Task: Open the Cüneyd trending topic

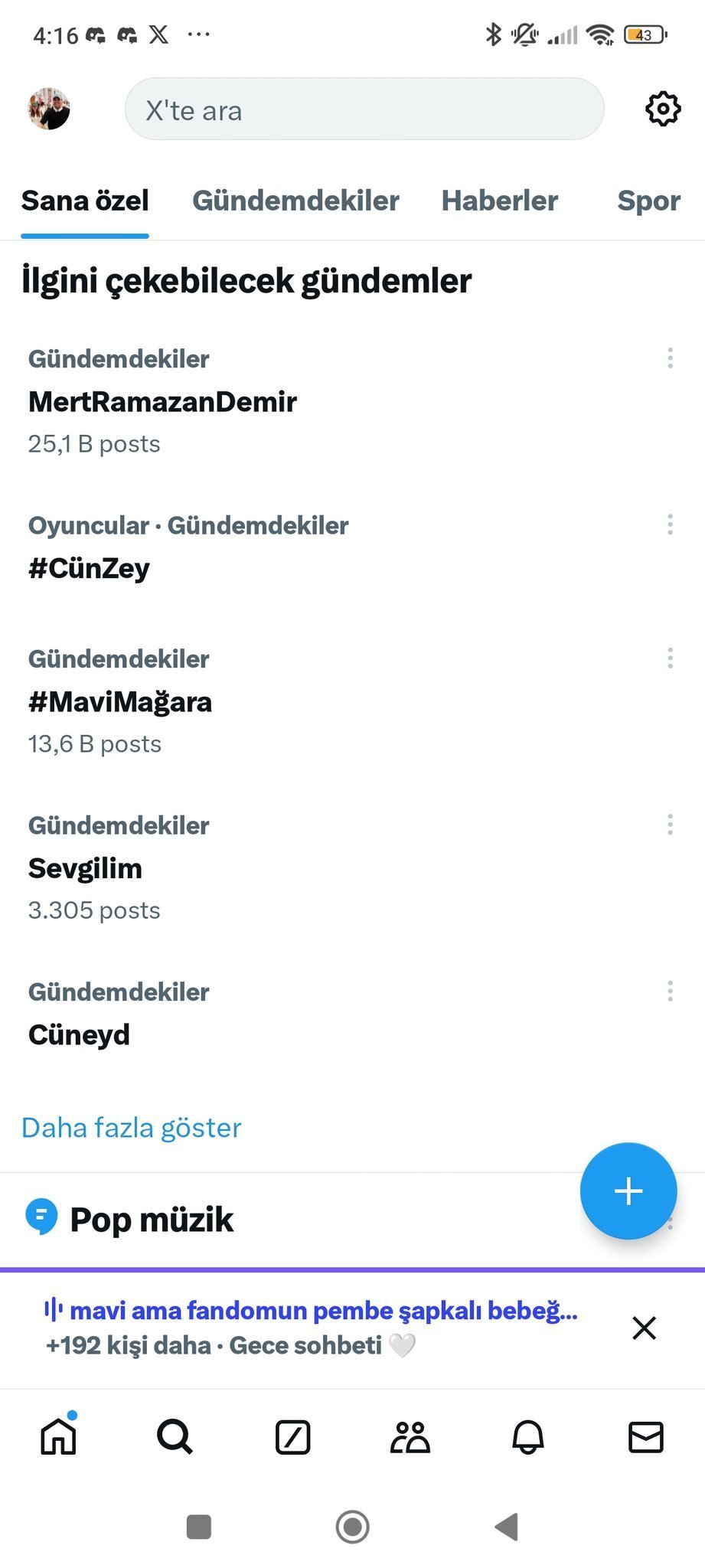Action: point(79,1034)
